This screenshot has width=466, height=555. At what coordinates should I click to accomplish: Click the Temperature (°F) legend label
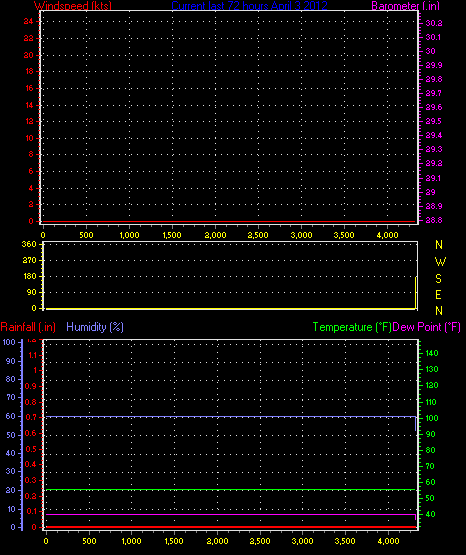(352, 327)
